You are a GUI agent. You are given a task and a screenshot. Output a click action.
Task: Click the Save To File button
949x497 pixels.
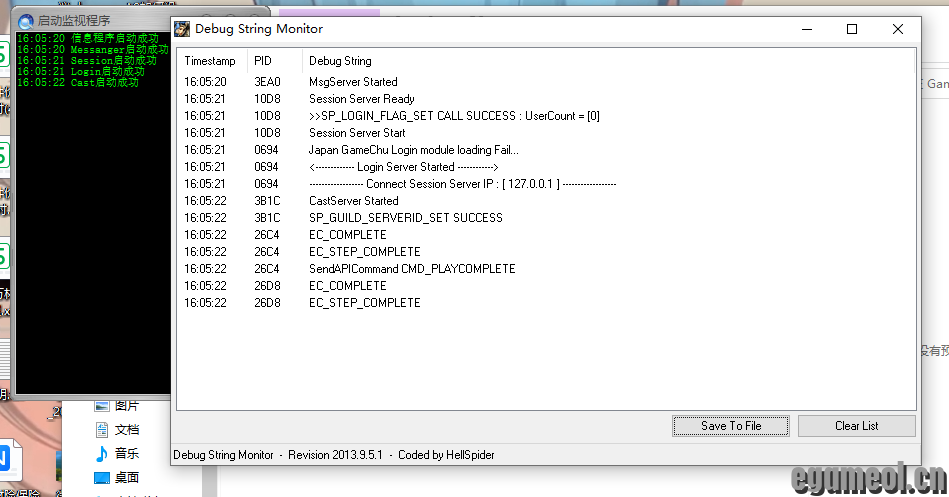[x=731, y=426]
